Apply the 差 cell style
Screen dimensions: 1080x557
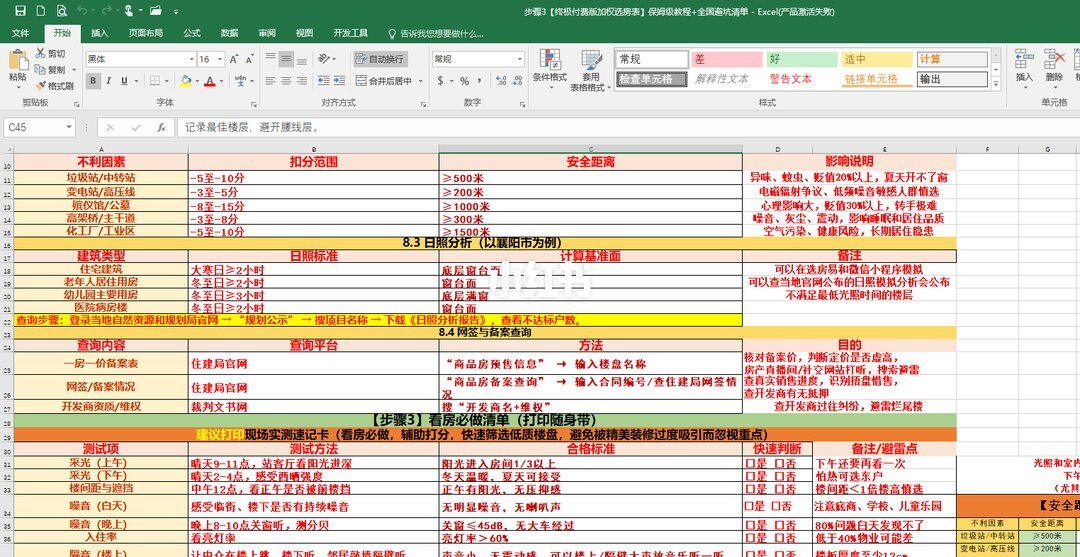click(x=727, y=59)
